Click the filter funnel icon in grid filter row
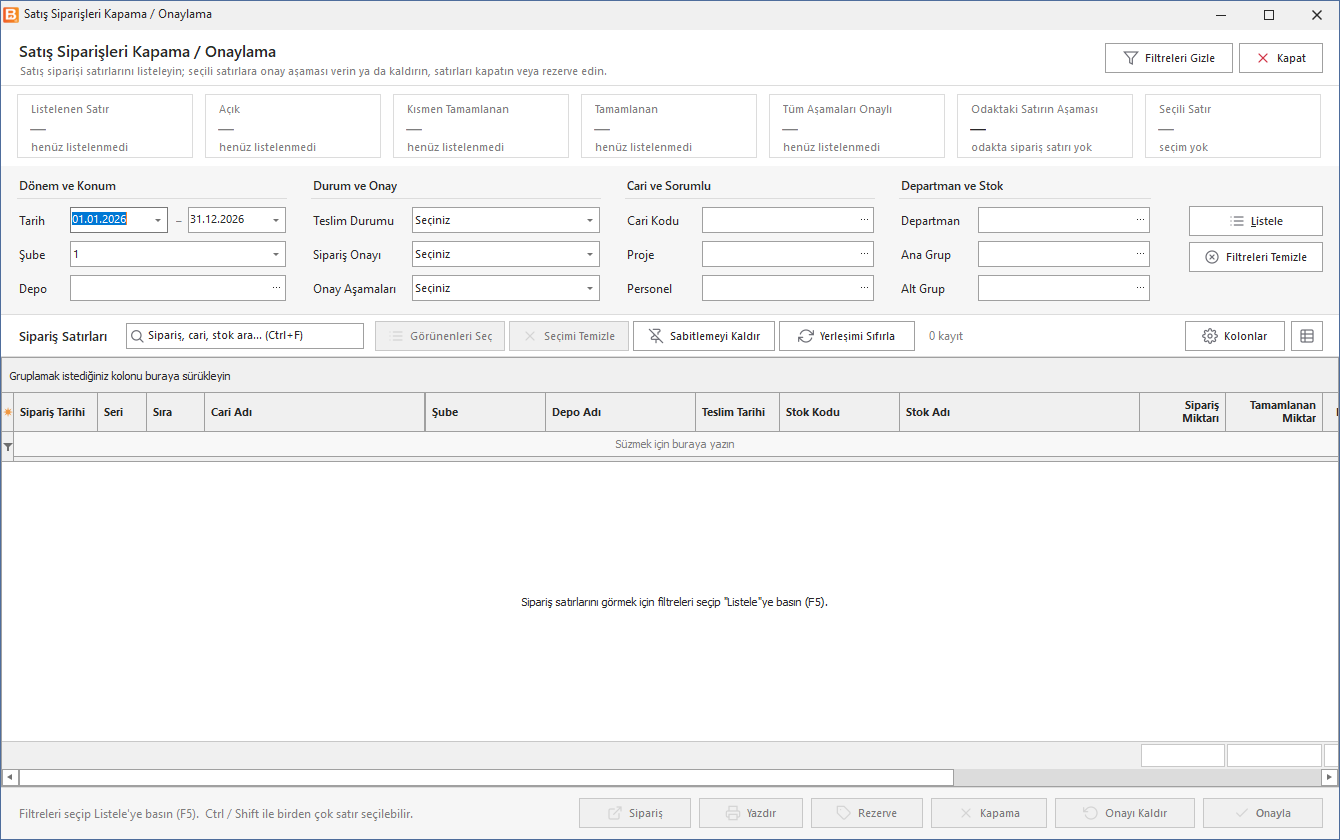This screenshot has width=1340, height=840. coord(8,447)
